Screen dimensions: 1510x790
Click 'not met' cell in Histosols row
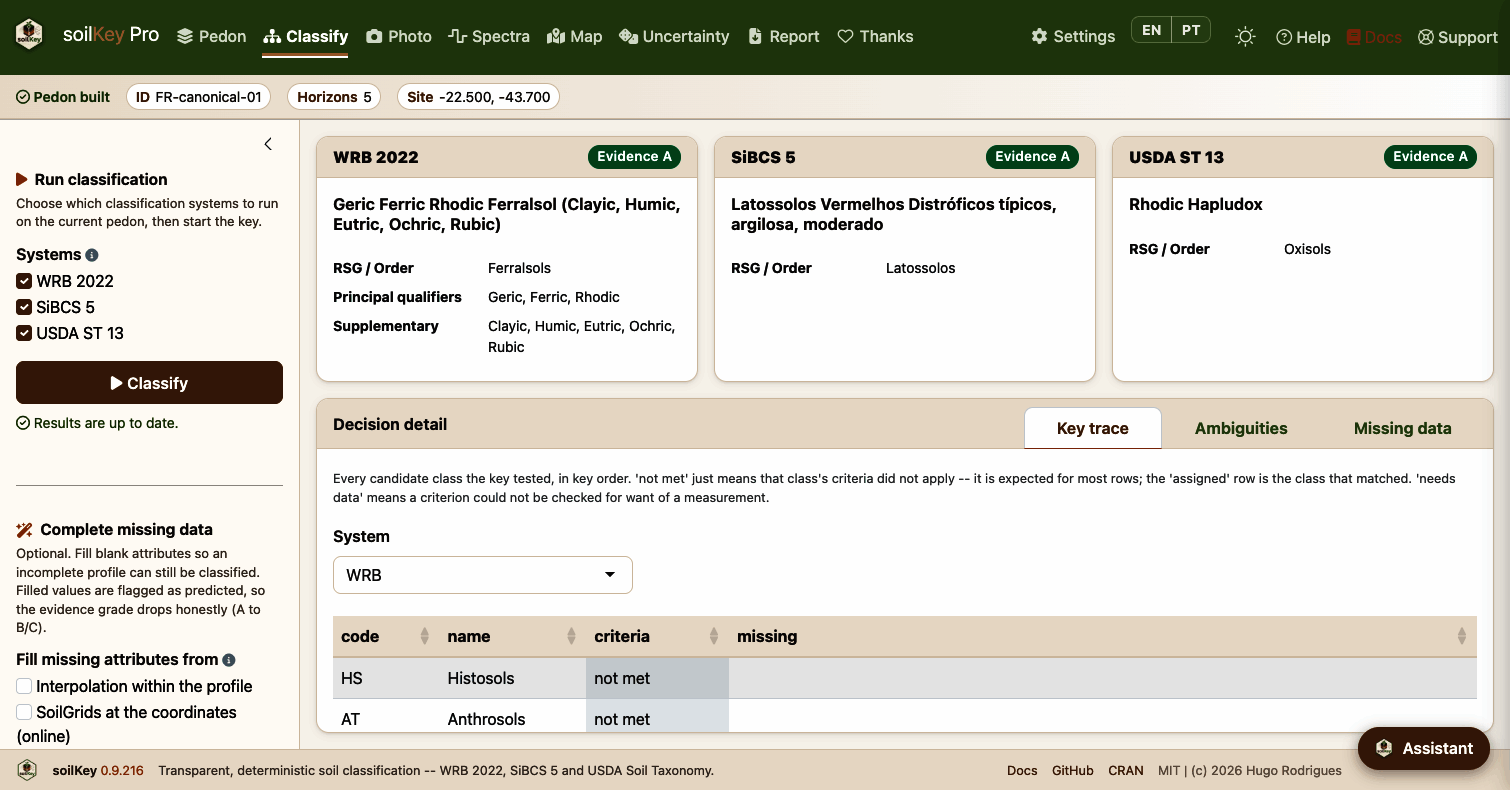tap(657, 678)
